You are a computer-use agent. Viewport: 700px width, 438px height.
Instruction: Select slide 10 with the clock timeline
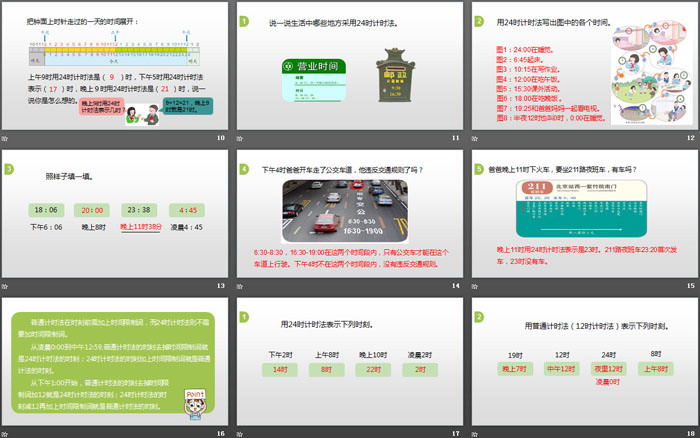coord(115,66)
